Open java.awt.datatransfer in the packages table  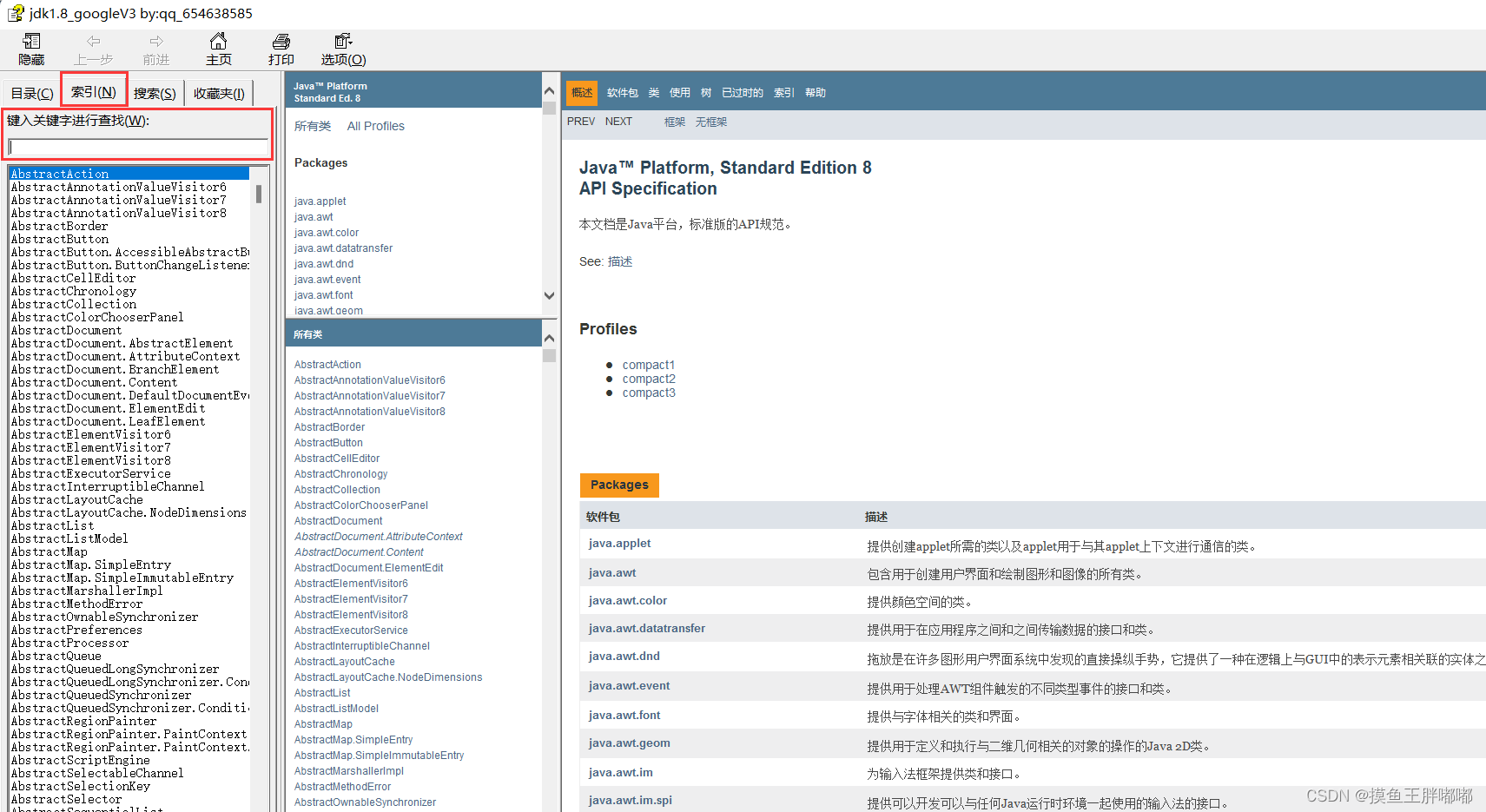click(x=647, y=629)
